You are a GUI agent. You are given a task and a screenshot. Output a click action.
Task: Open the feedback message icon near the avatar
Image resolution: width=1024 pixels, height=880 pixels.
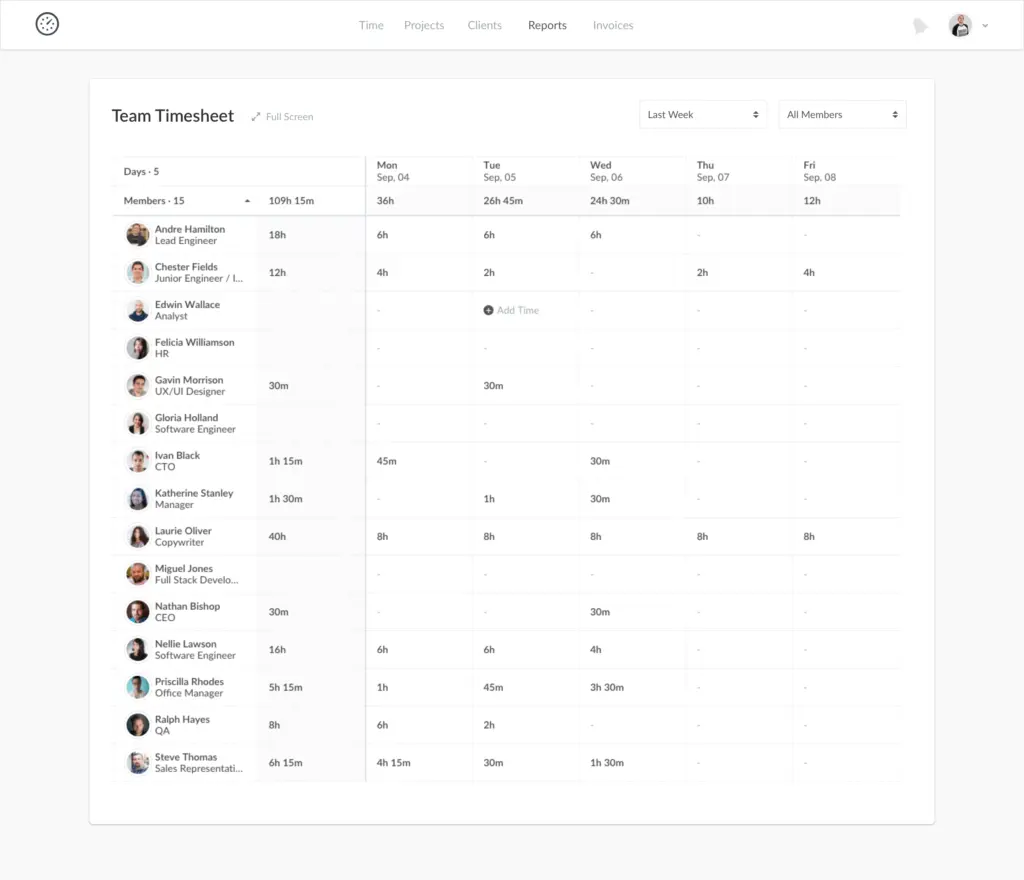tap(920, 26)
